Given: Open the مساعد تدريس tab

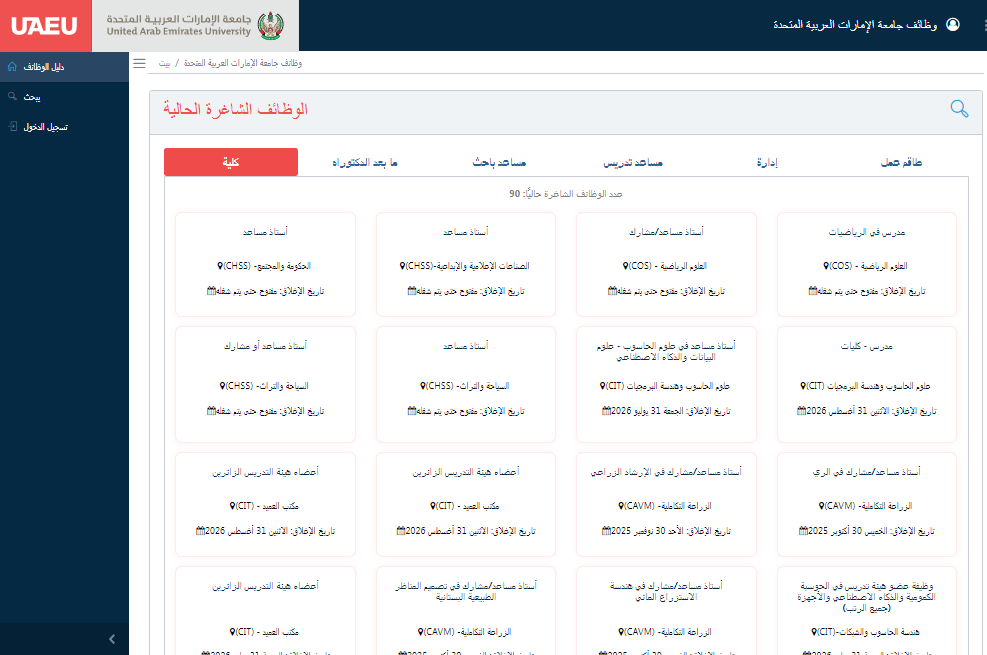Looking at the screenshot, I should (x=632, y=162).
